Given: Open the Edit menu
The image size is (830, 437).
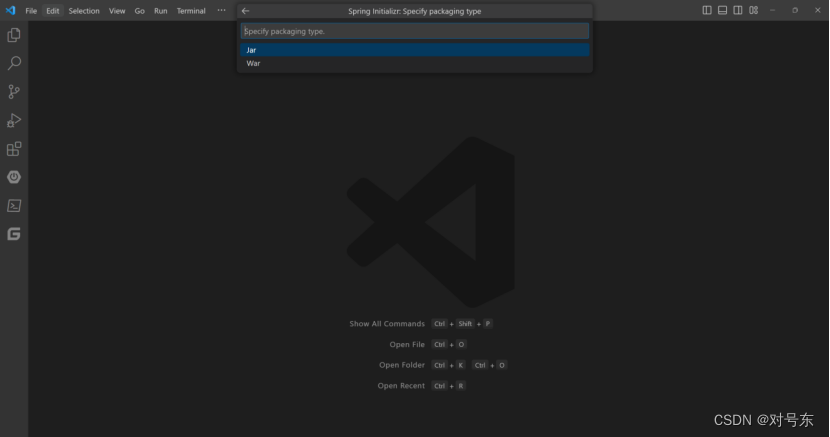Looking at the screenshot, I should [52, 11].
